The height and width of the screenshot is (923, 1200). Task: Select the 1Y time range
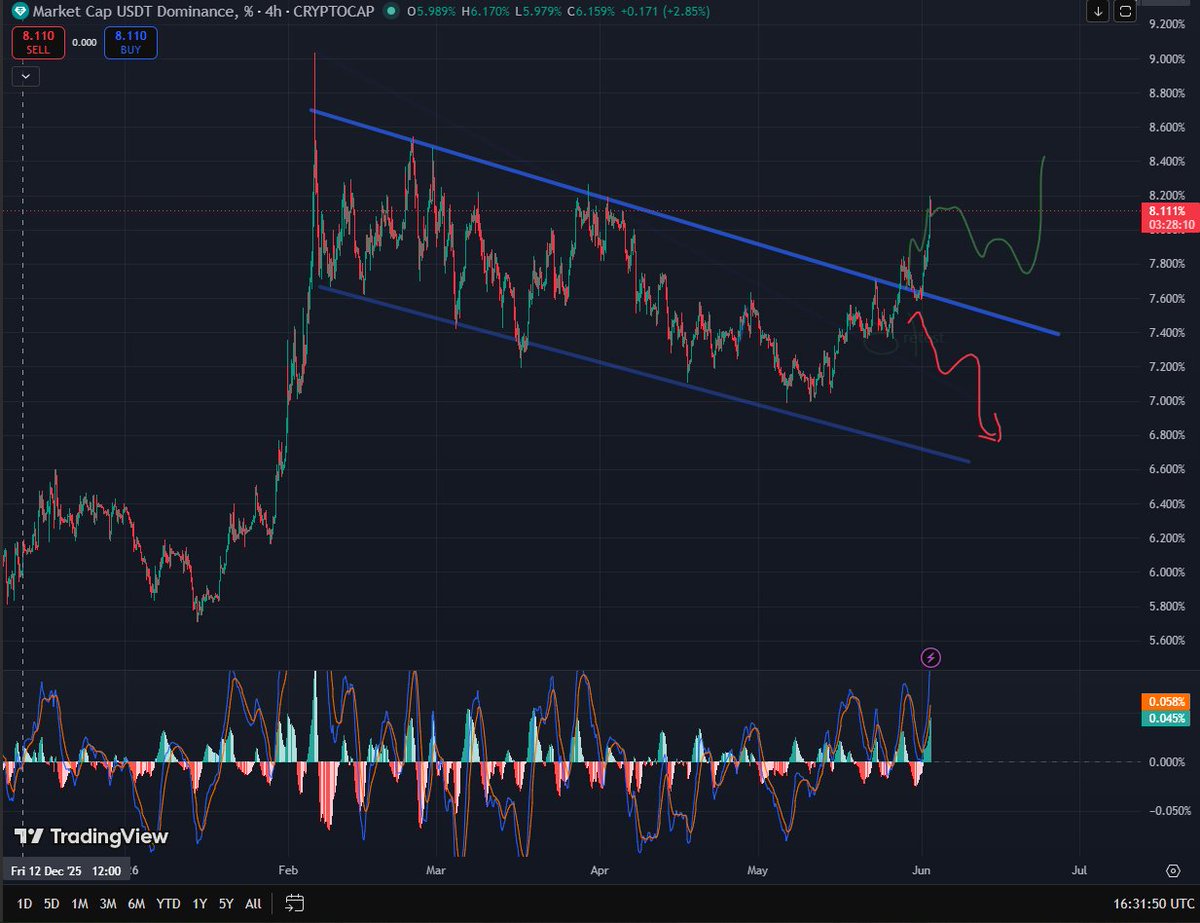pyautogui.click(x=200, y=903)
